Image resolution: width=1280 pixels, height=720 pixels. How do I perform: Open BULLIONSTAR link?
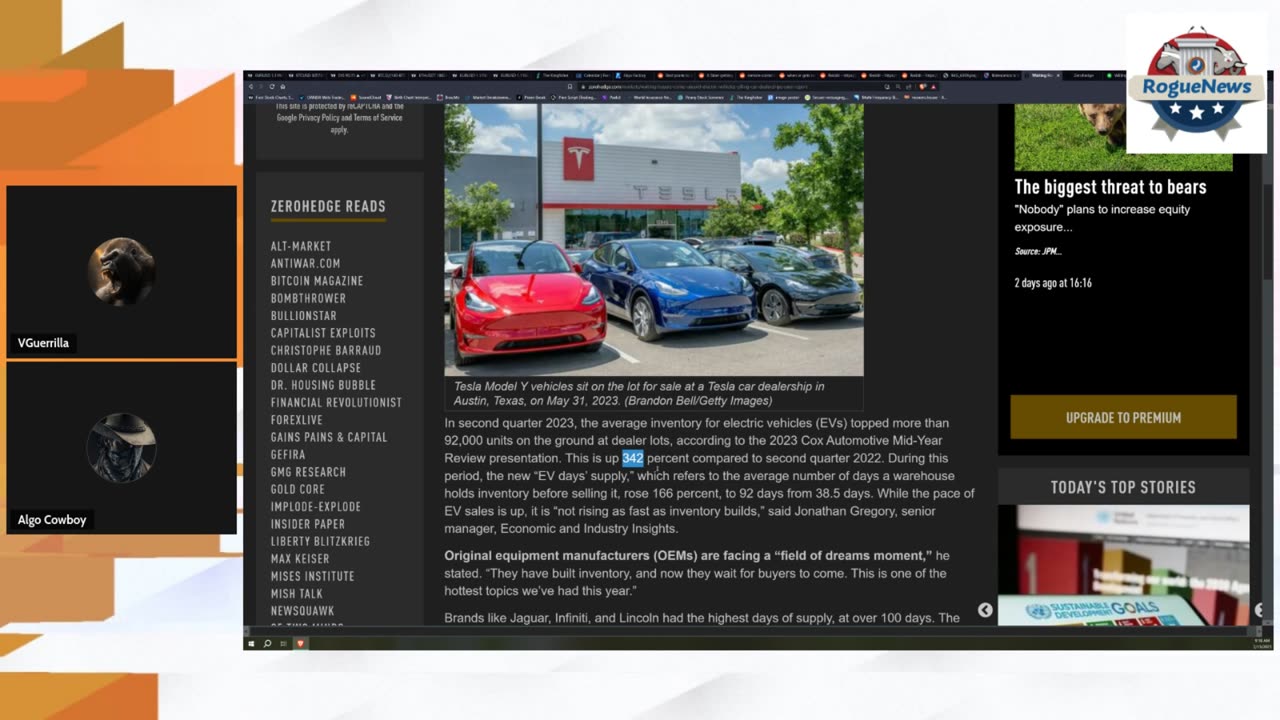tap(303, 315)
